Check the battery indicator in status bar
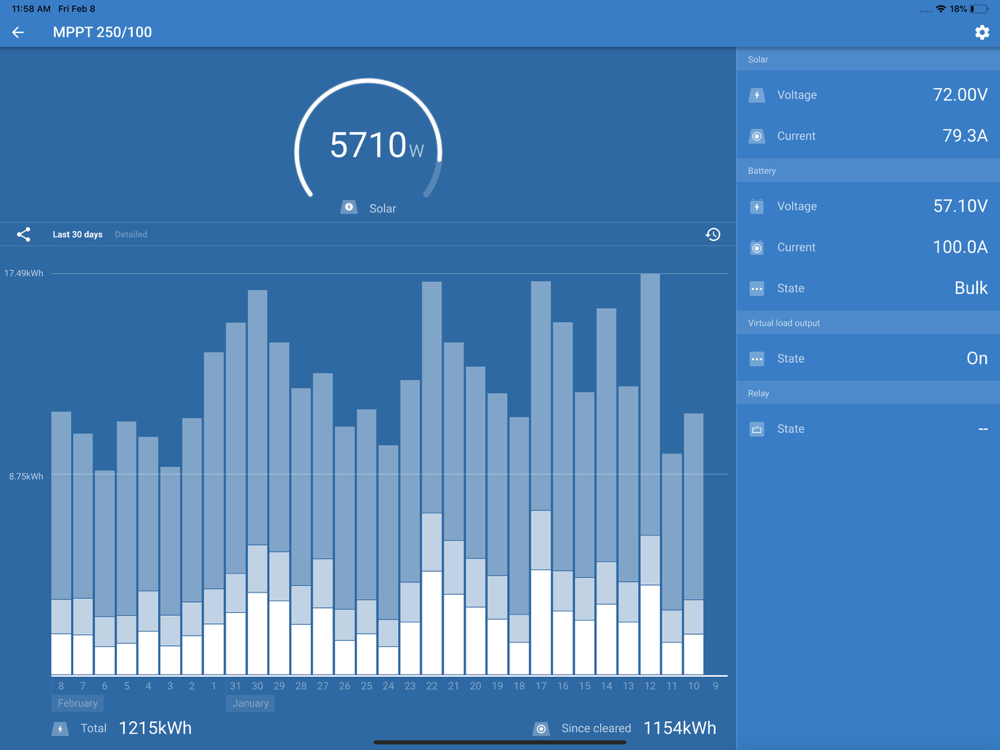This screenshot has width=1000, height=750. pyautogui.click(x=979, y=9)
